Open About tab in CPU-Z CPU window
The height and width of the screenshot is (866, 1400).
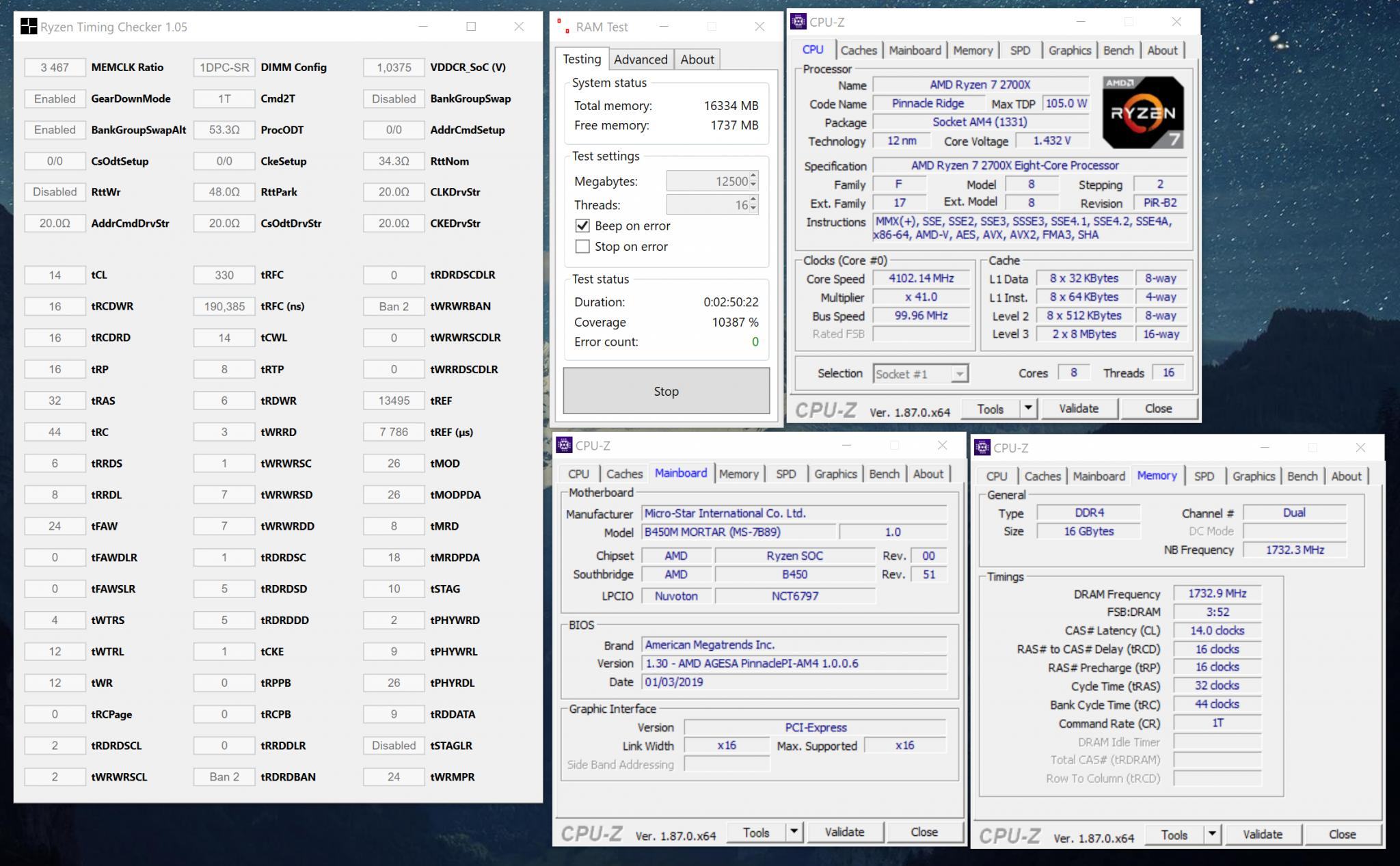tap(1162, 50)
